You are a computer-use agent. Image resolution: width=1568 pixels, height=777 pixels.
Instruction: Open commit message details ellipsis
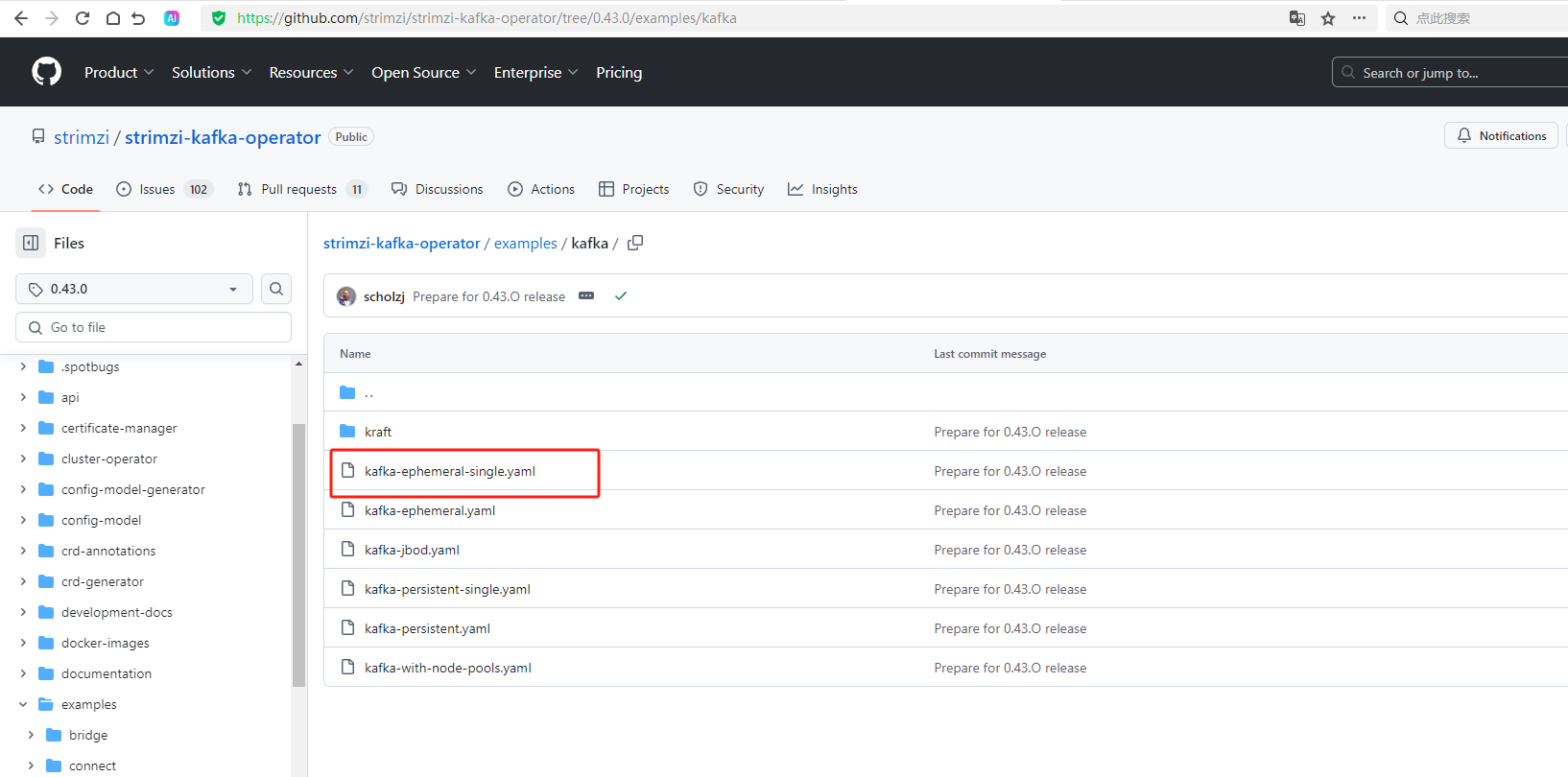coord(586,296)
